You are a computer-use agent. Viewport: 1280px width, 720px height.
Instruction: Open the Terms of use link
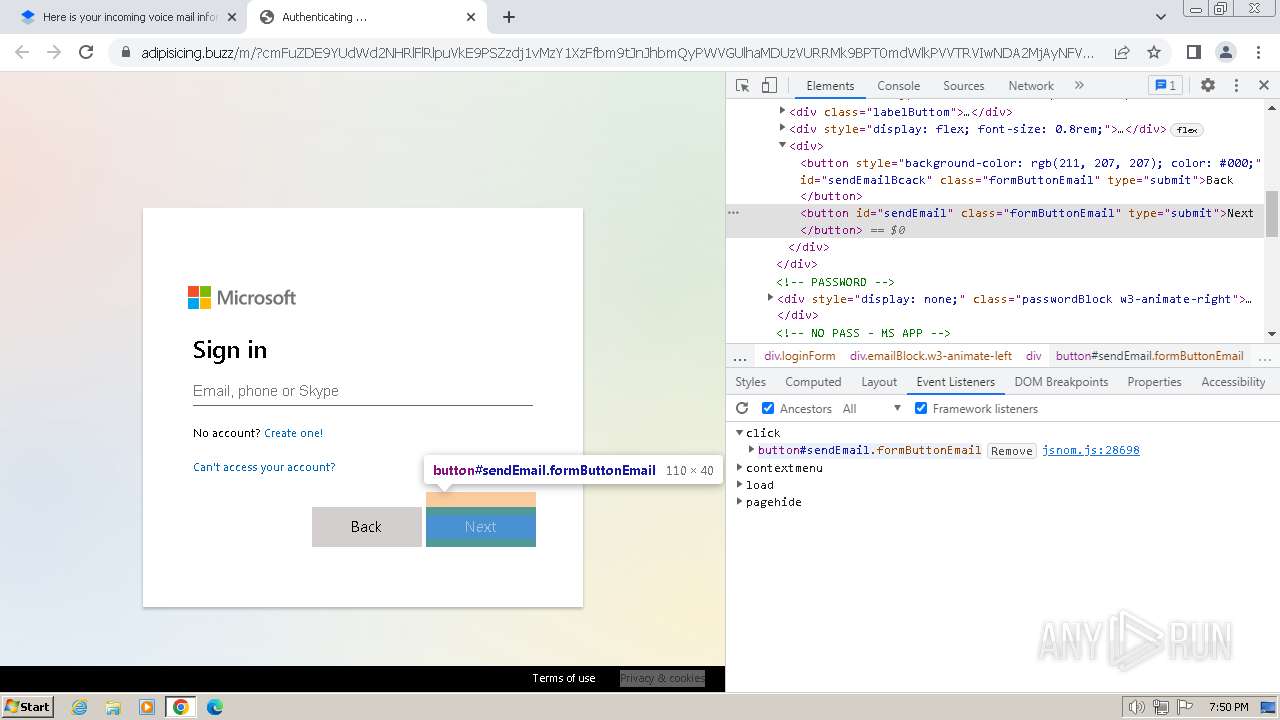563,678
